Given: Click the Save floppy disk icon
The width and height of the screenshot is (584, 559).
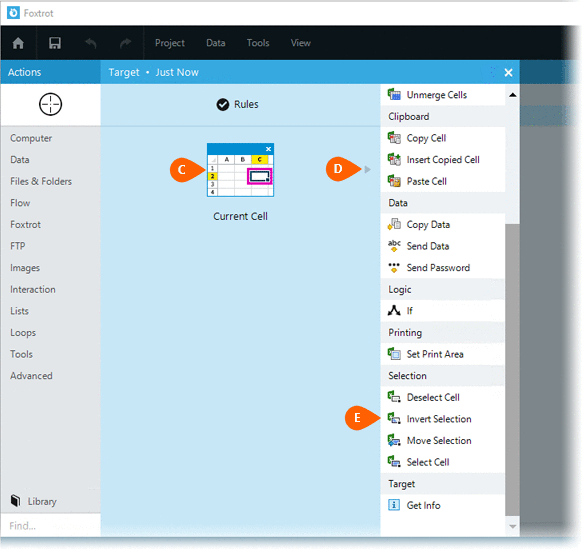Looking at the screenshot, I should 55,43.
